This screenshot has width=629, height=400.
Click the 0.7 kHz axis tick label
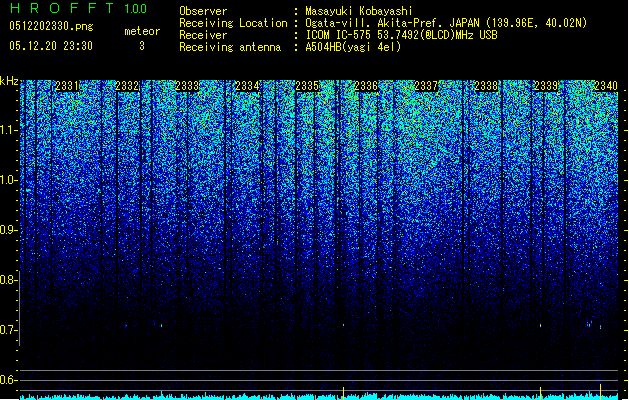click(x=9, y=330)
